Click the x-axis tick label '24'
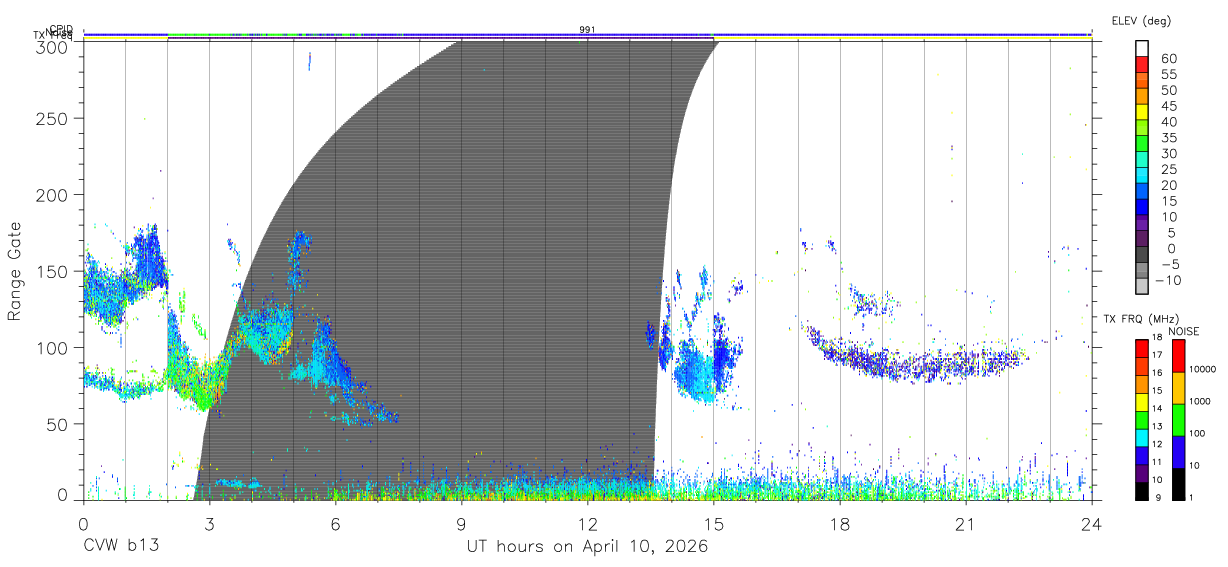Image resolution: width=1228 pixels, height=567 pixels. click(1092, 523)
